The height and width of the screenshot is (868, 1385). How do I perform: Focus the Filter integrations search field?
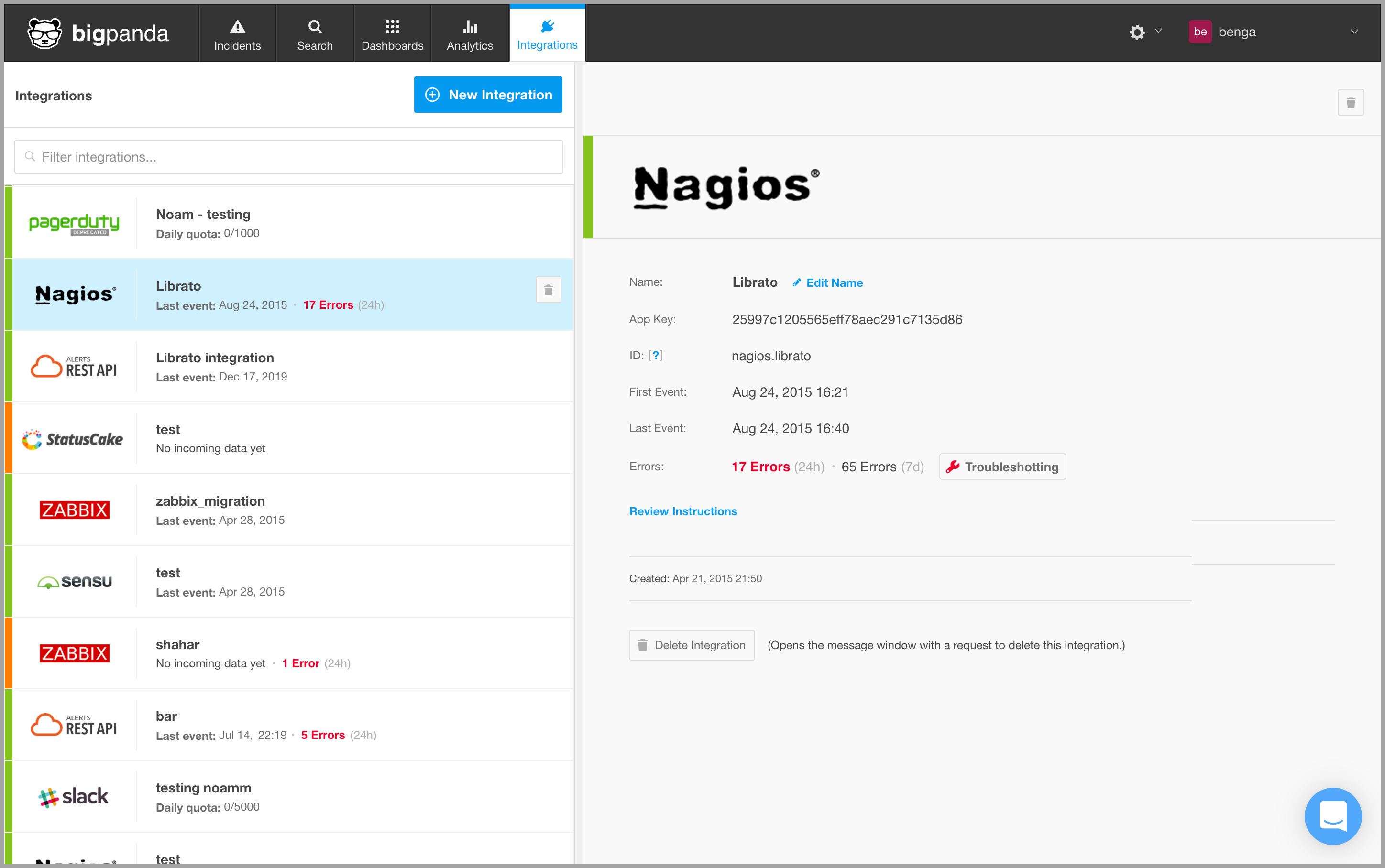tap(289, 157)
